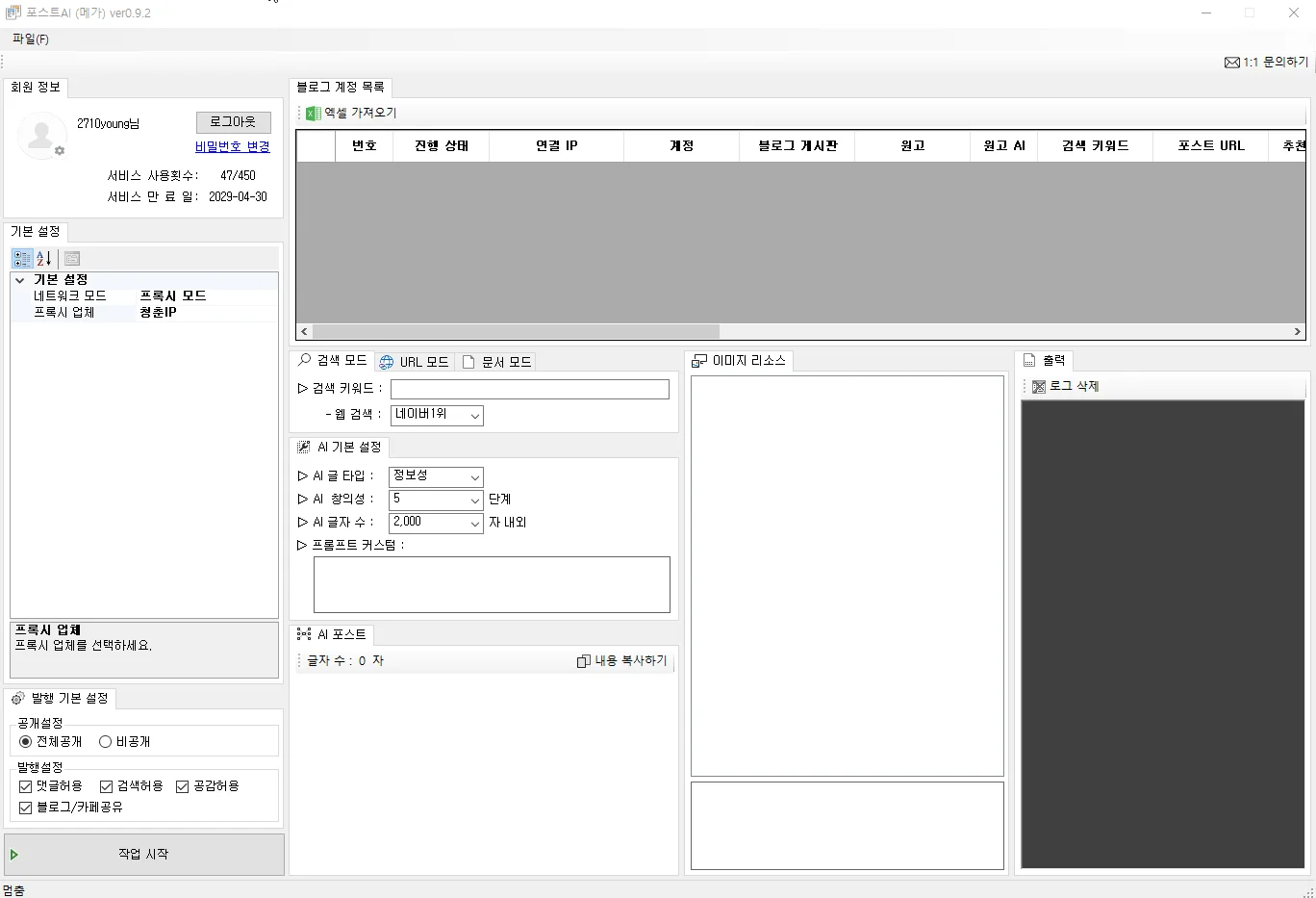Viewport: 1316px width, 898px height.
Task: Click the 포스트 URL column header
Action: pos(1211,146)
